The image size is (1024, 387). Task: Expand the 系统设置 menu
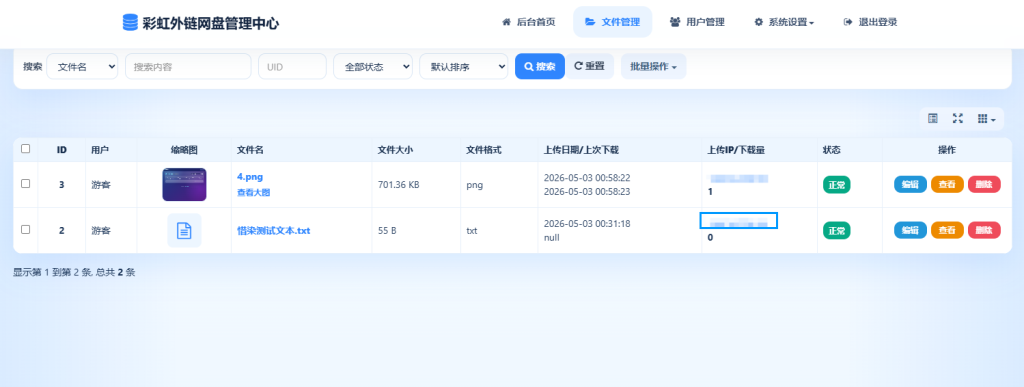(784, 22)
